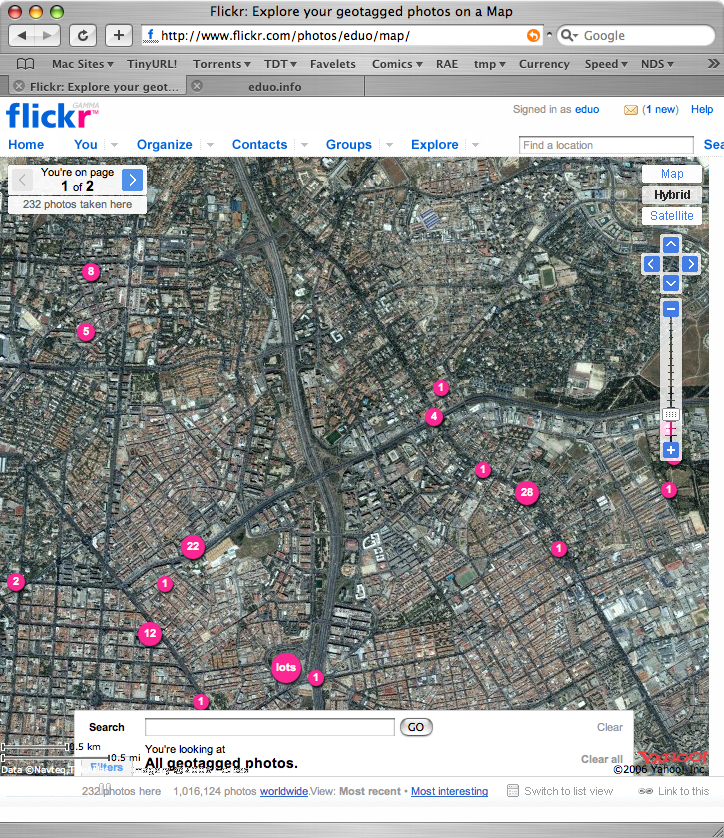
Task: Open the mail envelope icon
Action: 631,110
